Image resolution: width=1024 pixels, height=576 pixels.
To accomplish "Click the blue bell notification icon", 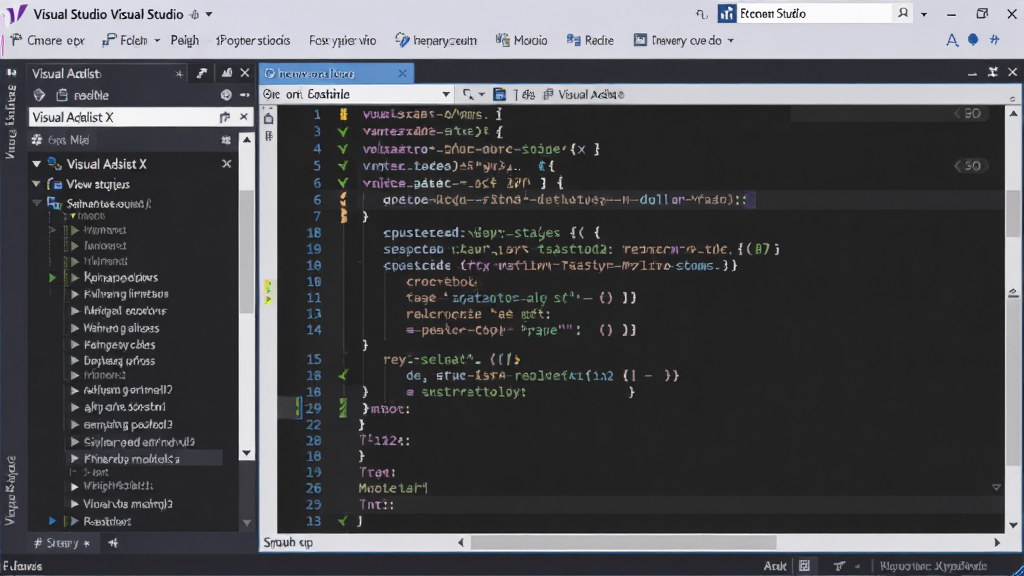I will pos(973,40).
